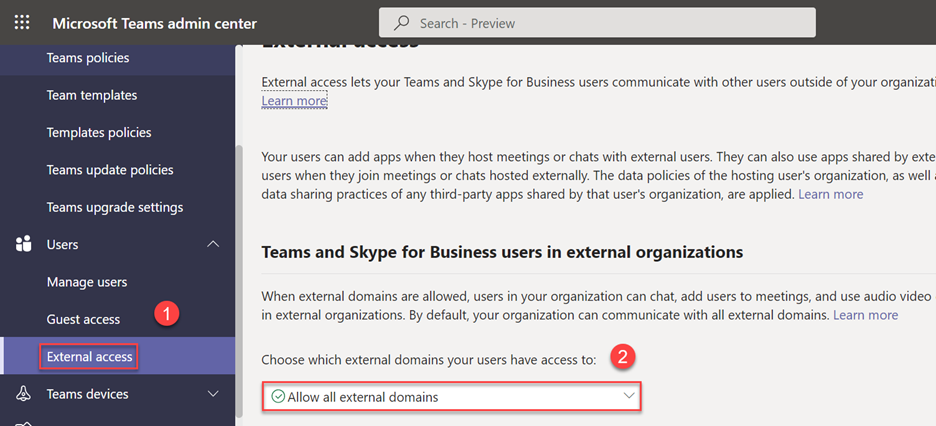Open the app launcher waffle icon
Image resolution: width=936 pixels, height=426 pixels.
click(22, 23)
